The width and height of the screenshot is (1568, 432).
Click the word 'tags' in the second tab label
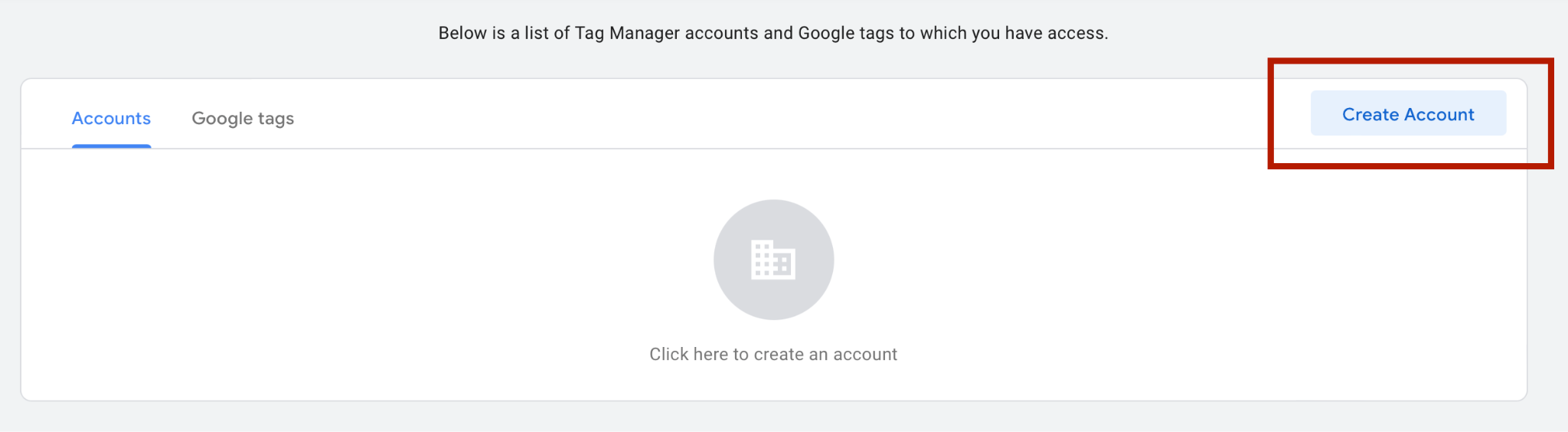click(x=276, y=119)
